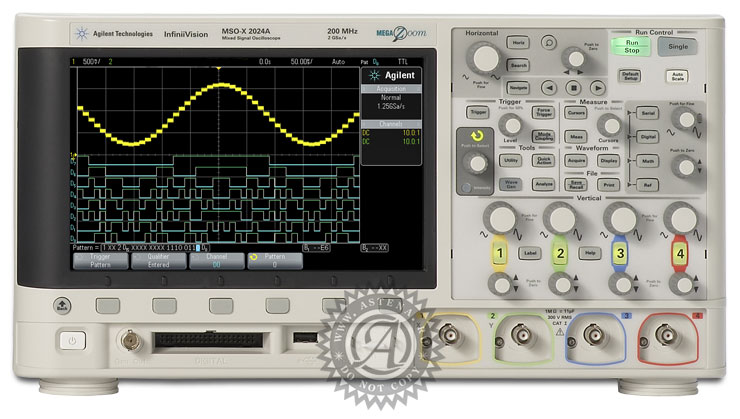Click the front USB port
Image resolution: width=740 pixels, height=419 pixels.
point(305,337)
